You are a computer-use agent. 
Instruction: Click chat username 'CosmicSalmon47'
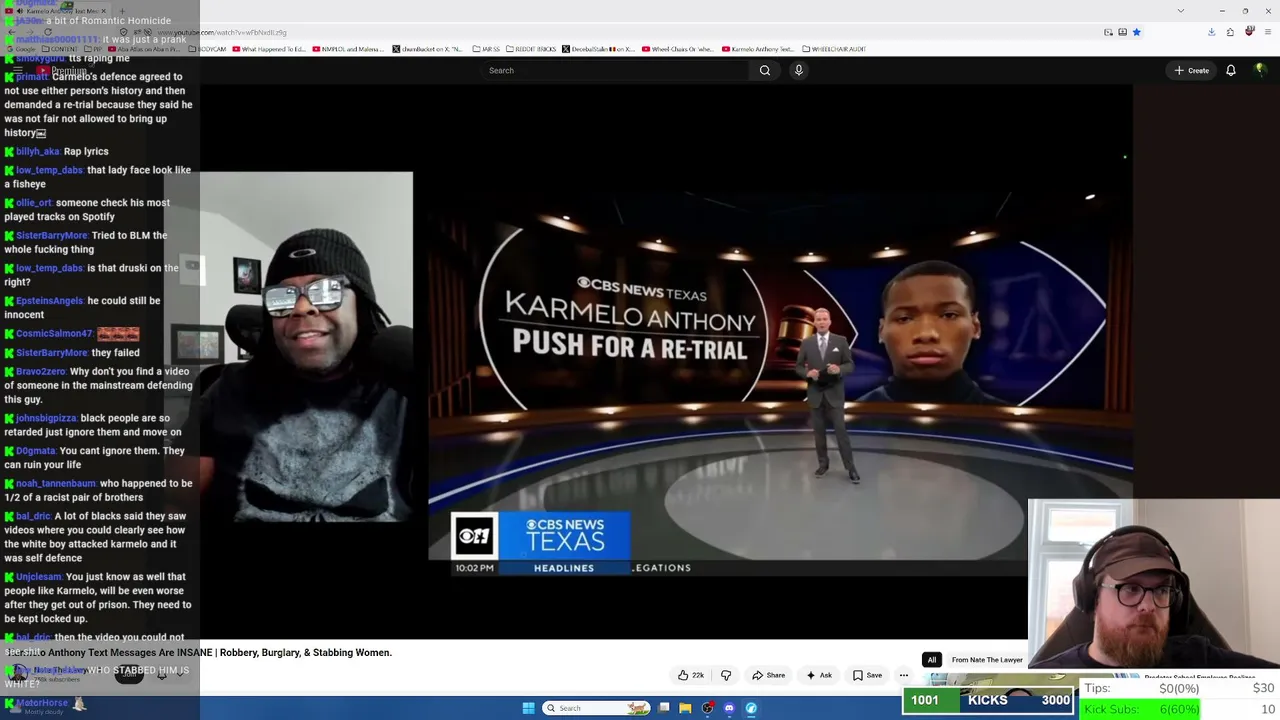[x=55, y=334]
